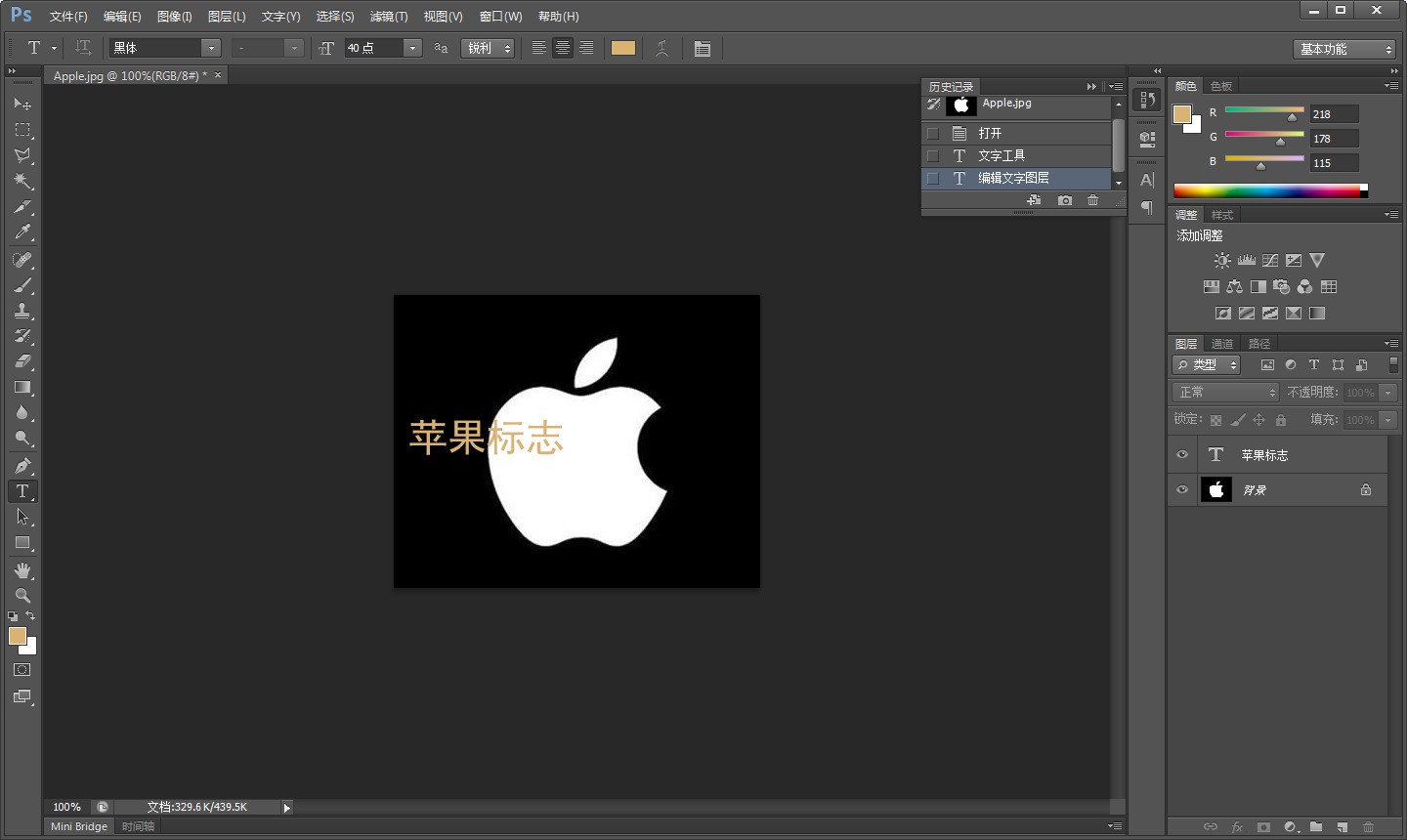Switch to 色板 tab

coord(1221,86)
